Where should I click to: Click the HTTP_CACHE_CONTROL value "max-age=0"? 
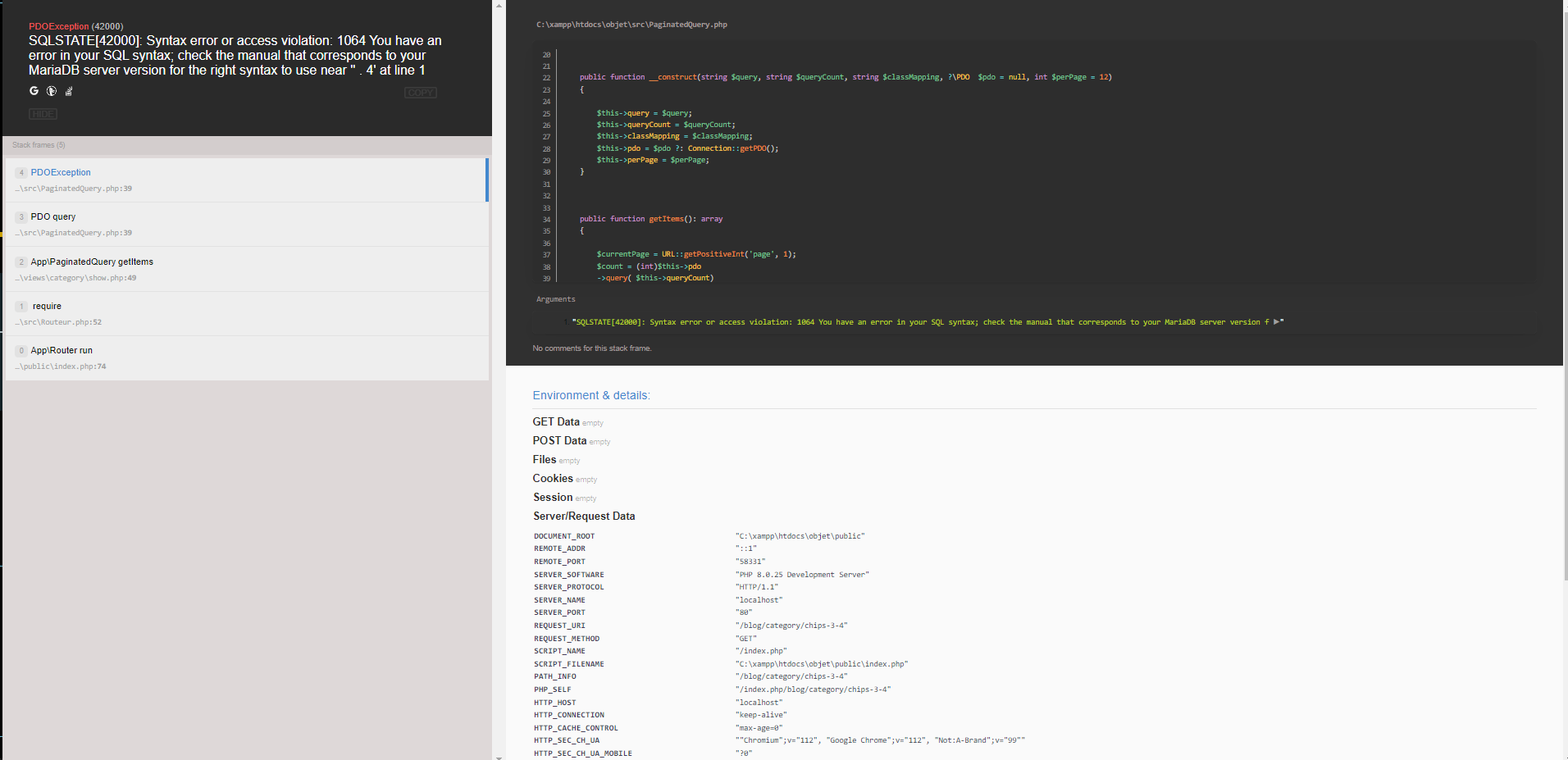759,728
